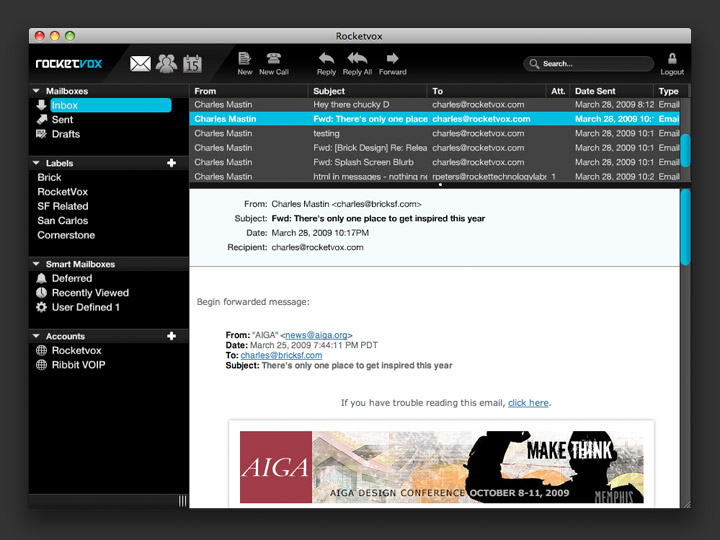Screen dimensions: 720x540
Task: Click the charles@bricksf.com link
Action: 281,355
